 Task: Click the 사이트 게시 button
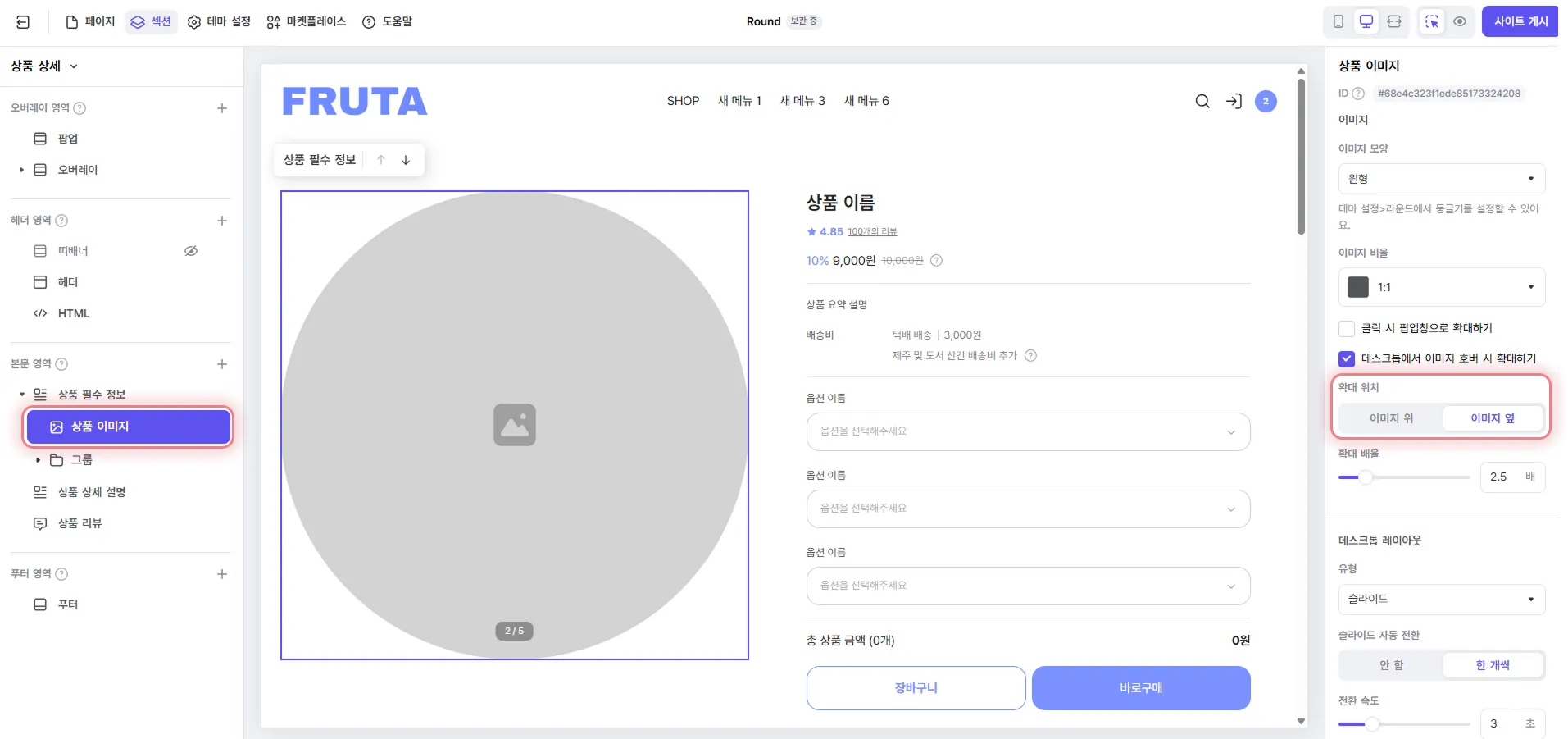pyautogui.click(x=1520, y=21)
